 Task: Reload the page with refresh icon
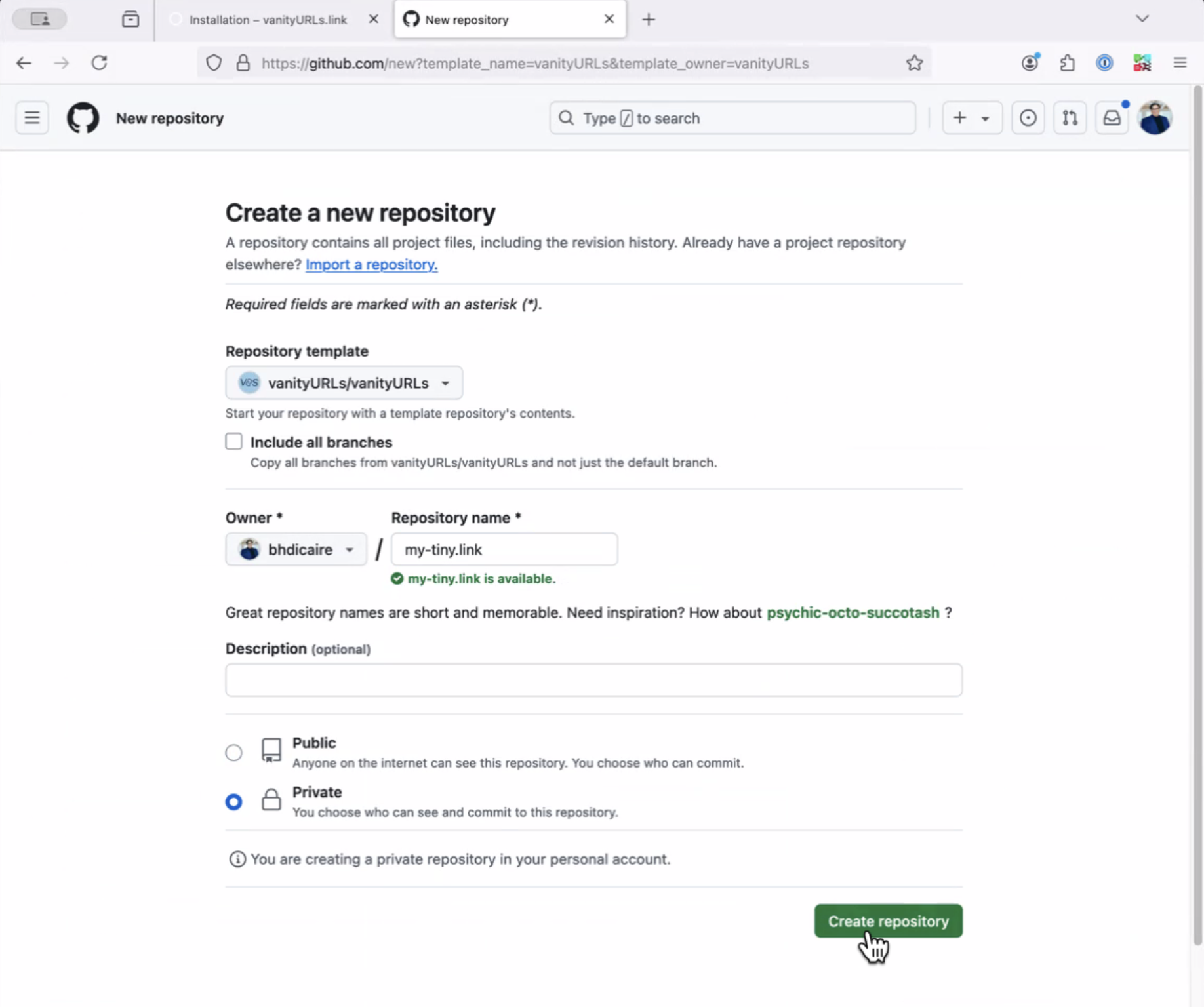point(99,63)
